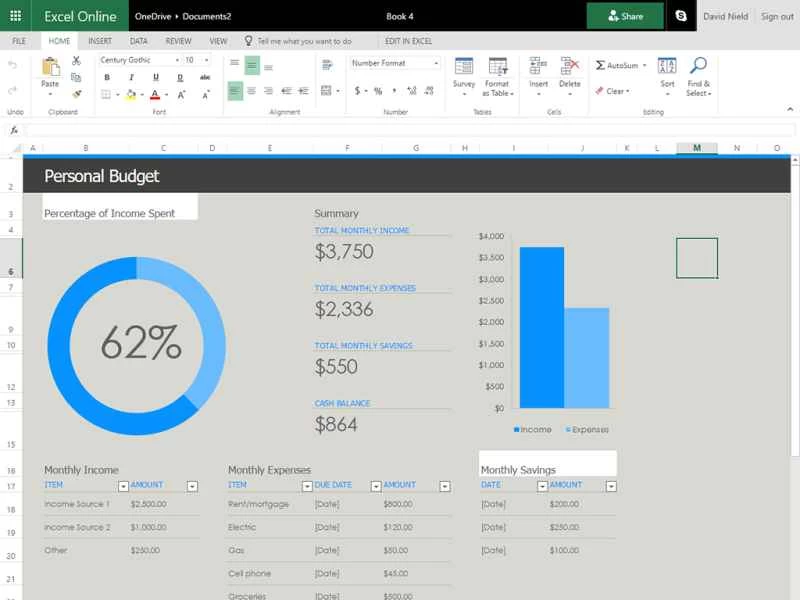Apply the Percent Style format
Viewport: 800px width, 600px height.
[376, 90]
